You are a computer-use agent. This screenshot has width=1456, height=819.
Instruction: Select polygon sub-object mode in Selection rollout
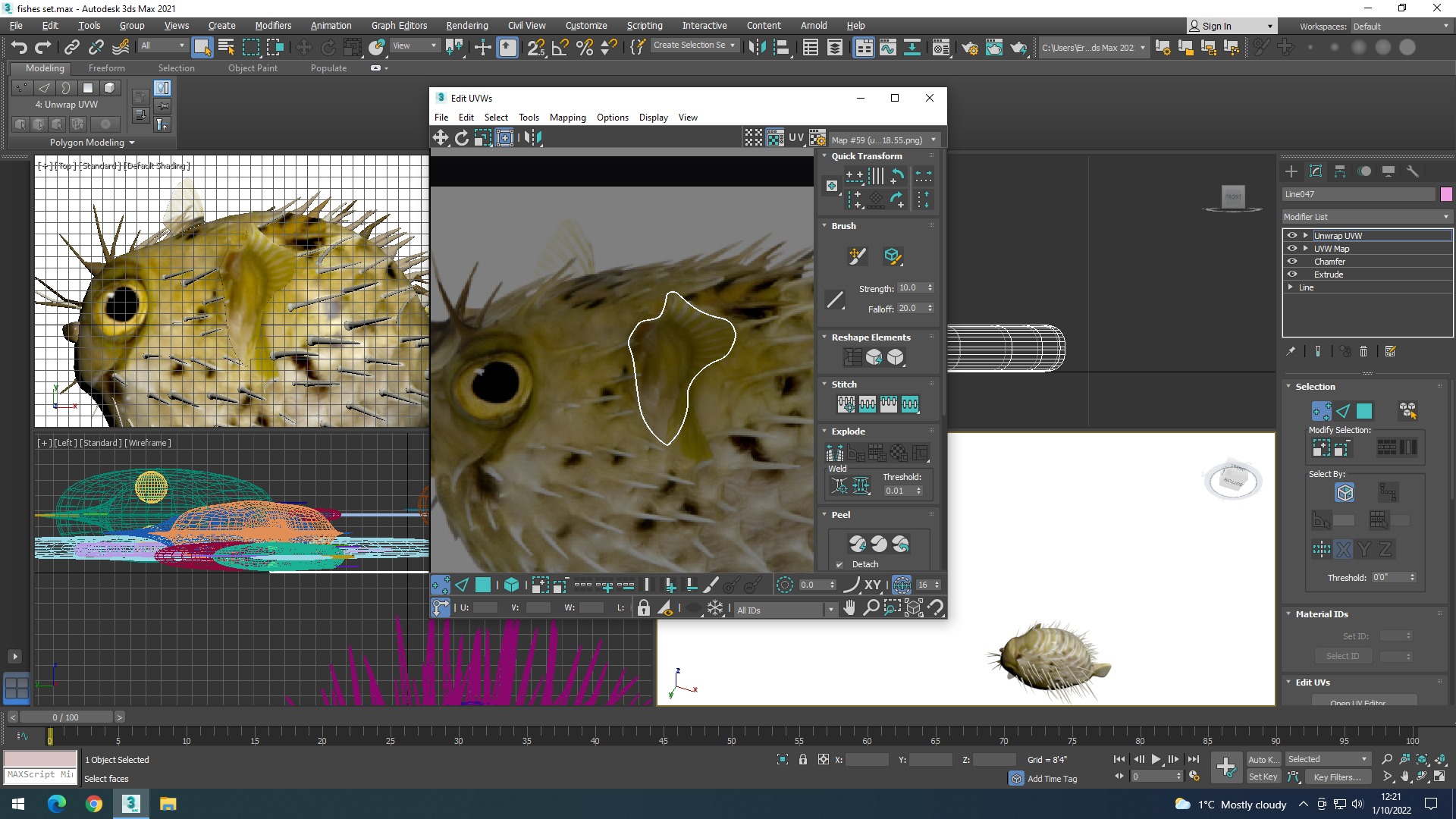tap(1364, 411)
